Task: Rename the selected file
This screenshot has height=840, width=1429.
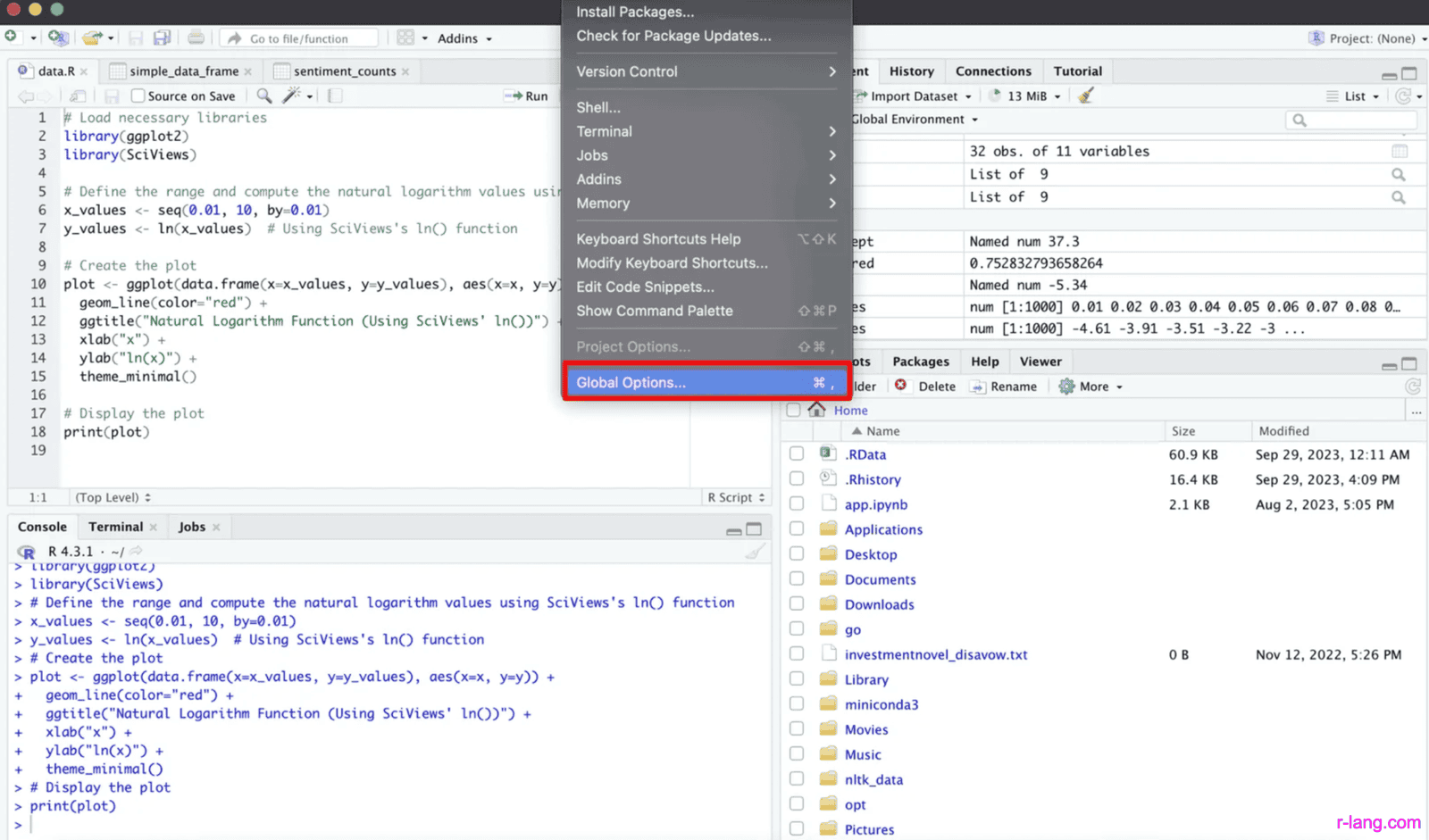Action: [x=1004, y=386]
